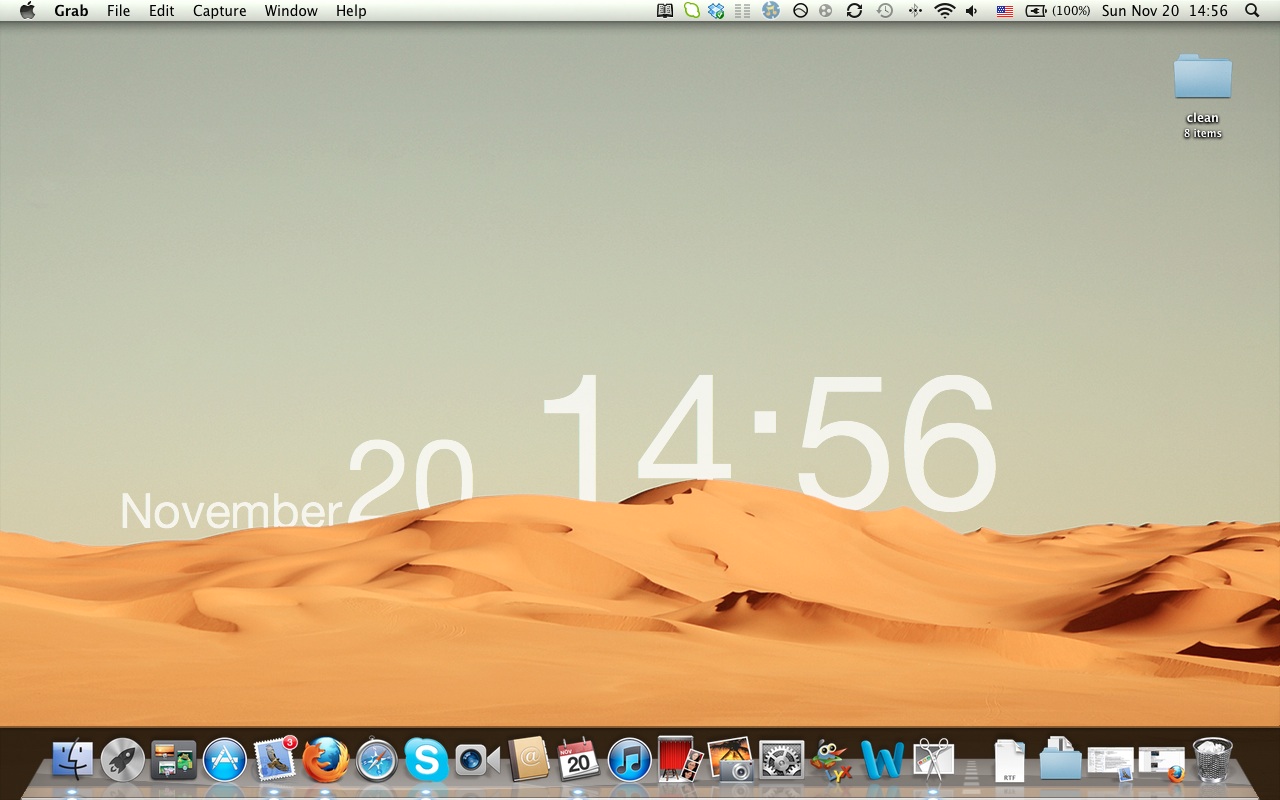
Task: Open Spotlight search magnifier
Action: (1252, 11)
